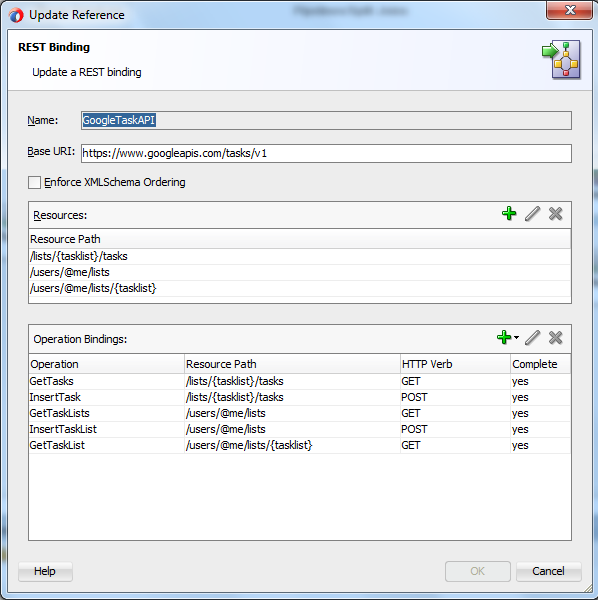Click the Operation Bindings section label
Screen dimensions: 598x600
click(80, 339)
